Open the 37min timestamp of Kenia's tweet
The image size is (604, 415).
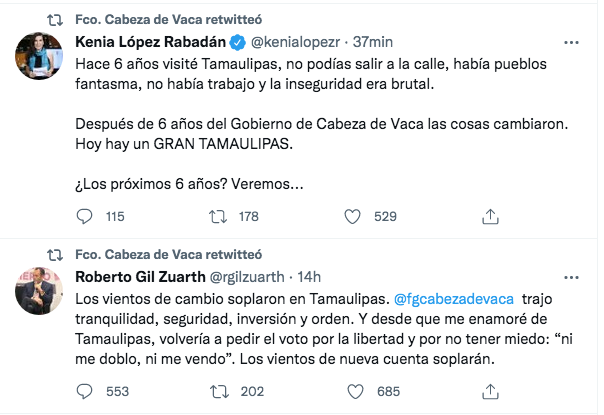pyautogui.click(x=373, y=43)
